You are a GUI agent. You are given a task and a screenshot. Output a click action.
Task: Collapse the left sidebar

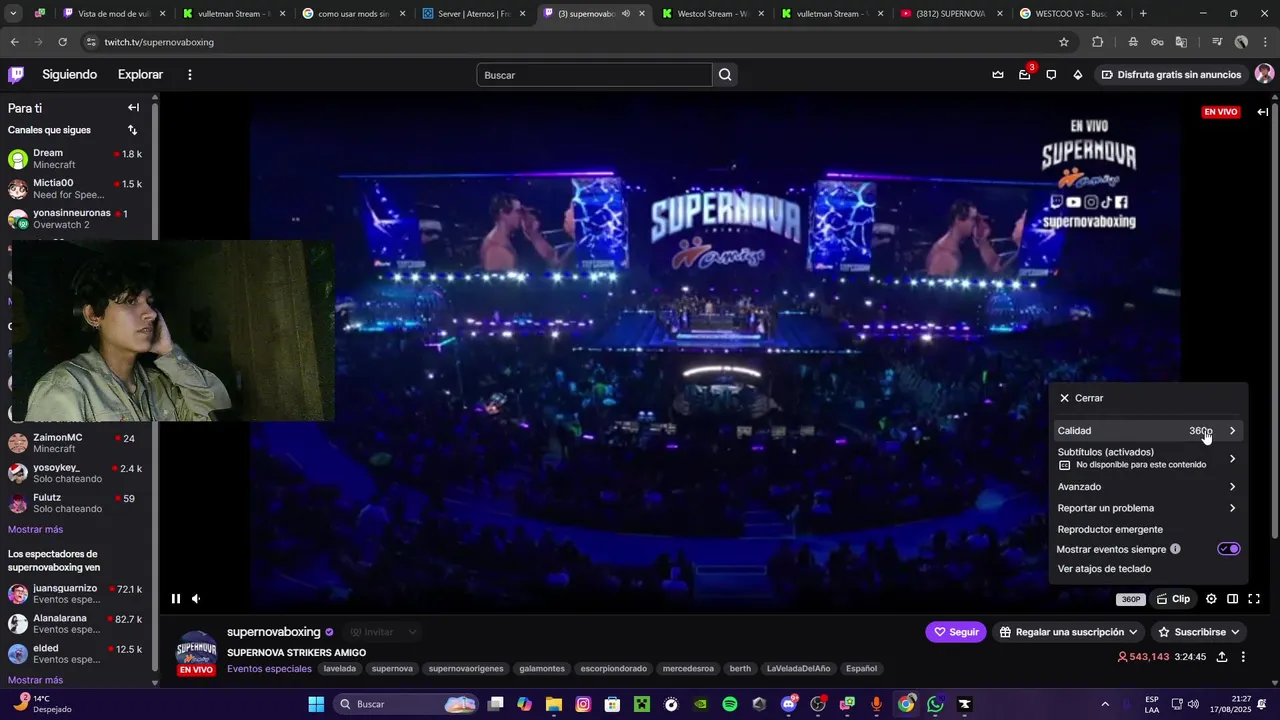coord(133,108)
